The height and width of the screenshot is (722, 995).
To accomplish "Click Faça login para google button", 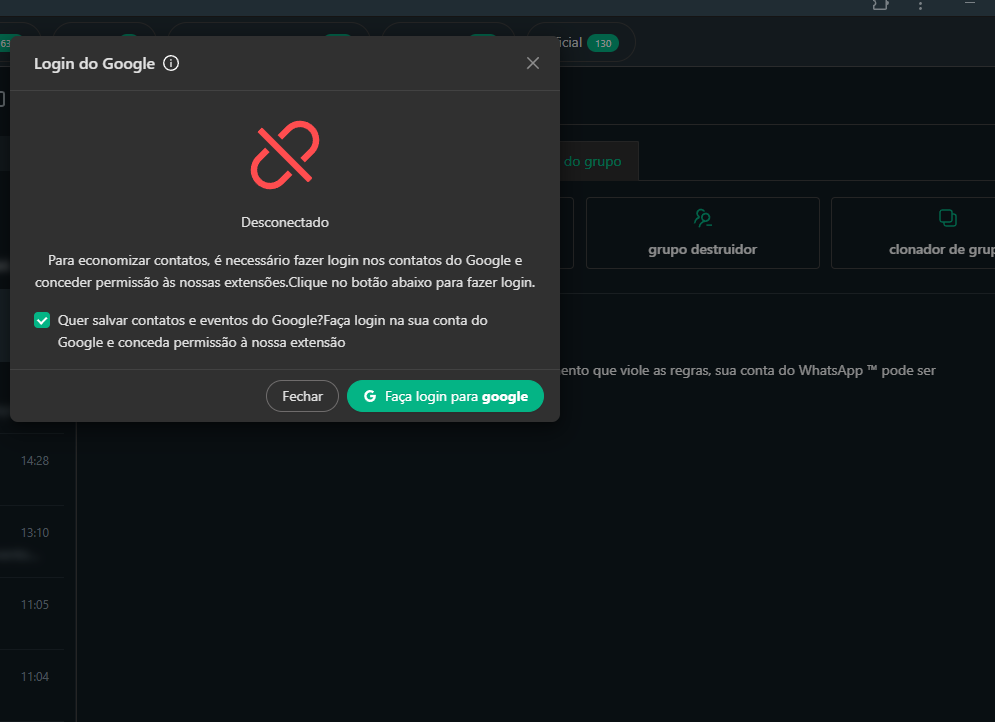I will pyautogui.click(x=445, y=396).
